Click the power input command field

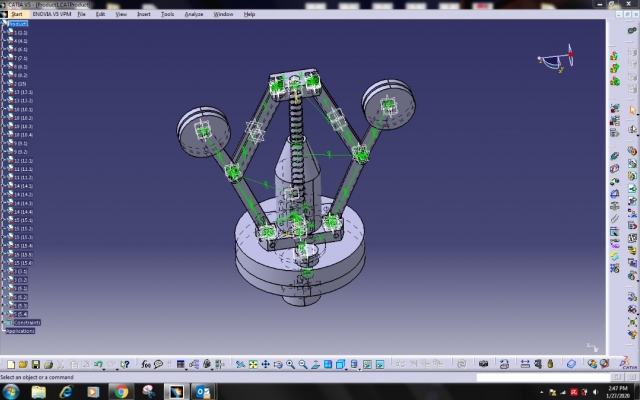pos(543,377)
